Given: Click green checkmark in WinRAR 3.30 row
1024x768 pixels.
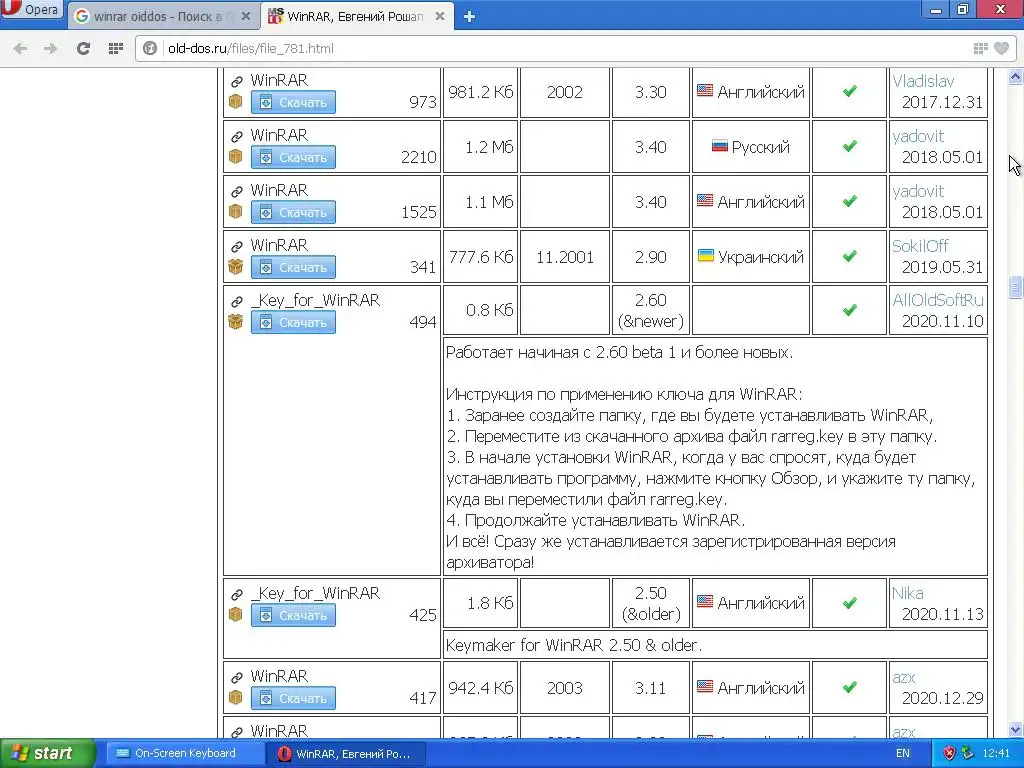Looking at the screenshot, I should pyautogui.click(x=850, y=91).
